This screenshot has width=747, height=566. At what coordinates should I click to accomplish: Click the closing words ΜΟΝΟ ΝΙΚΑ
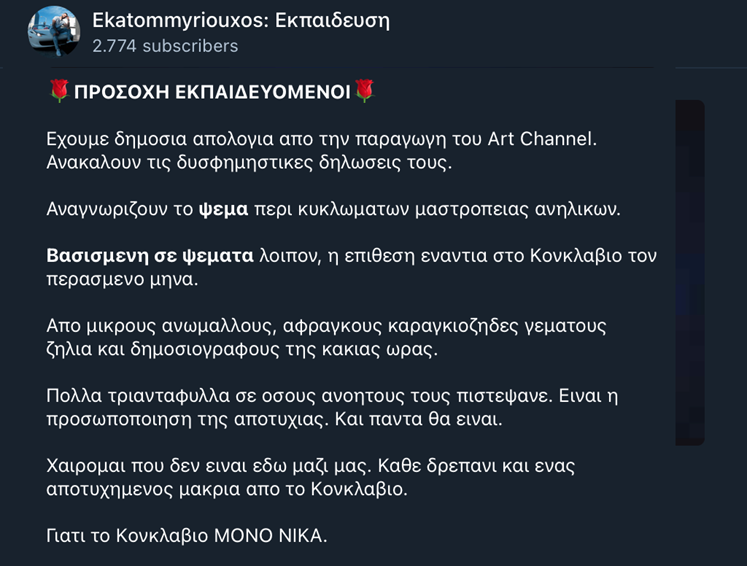[270, 536]
